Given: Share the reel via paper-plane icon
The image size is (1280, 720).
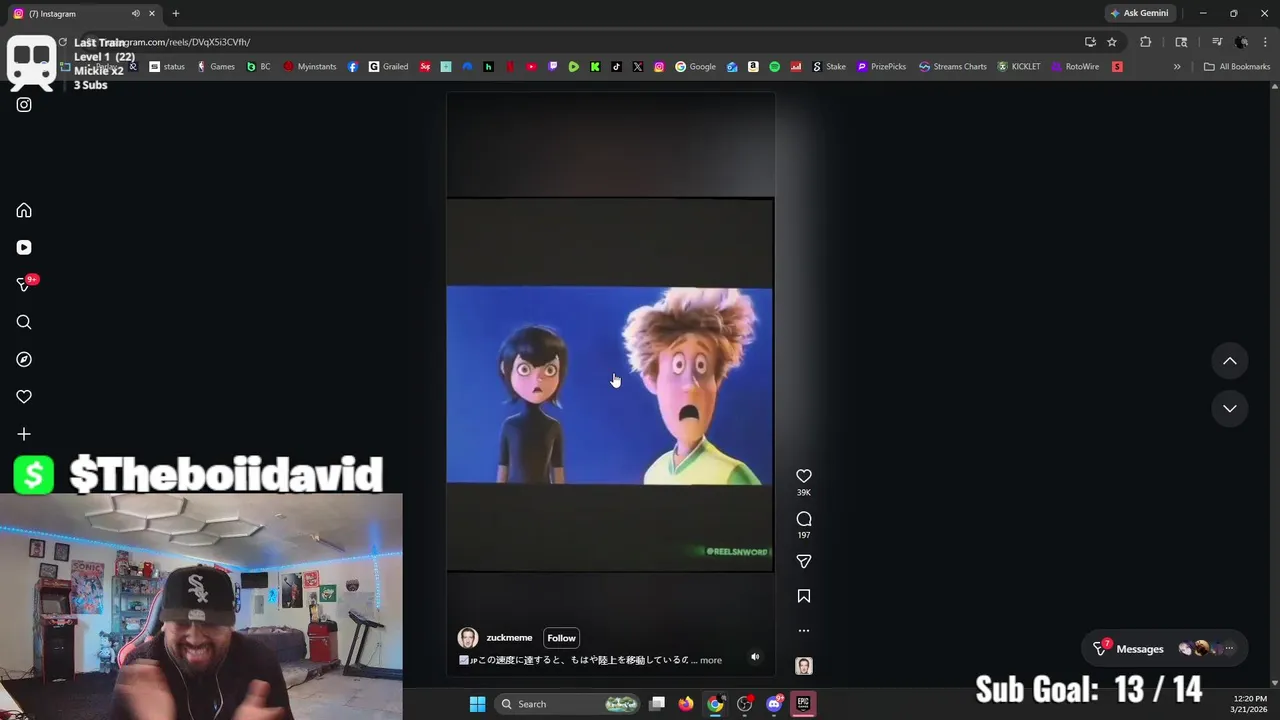Looking at the screenshot, I should pyautogui.click(x=804, y=562).
